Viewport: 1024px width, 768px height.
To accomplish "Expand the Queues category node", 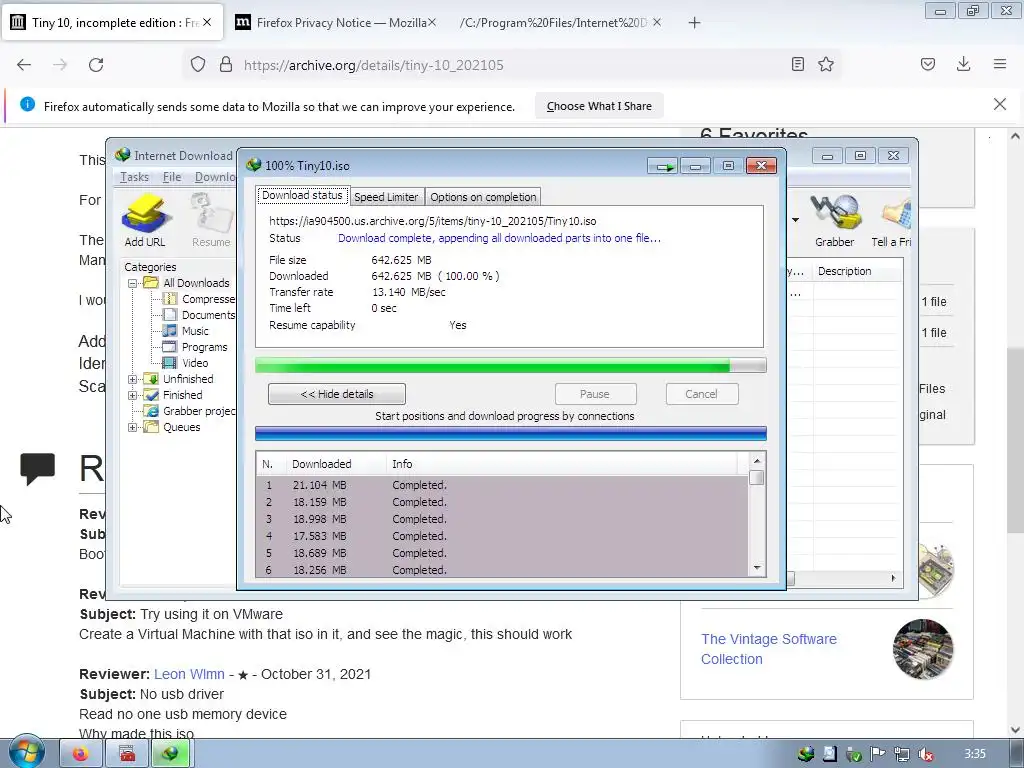I will pyautogui.click(x=132, y=428).
